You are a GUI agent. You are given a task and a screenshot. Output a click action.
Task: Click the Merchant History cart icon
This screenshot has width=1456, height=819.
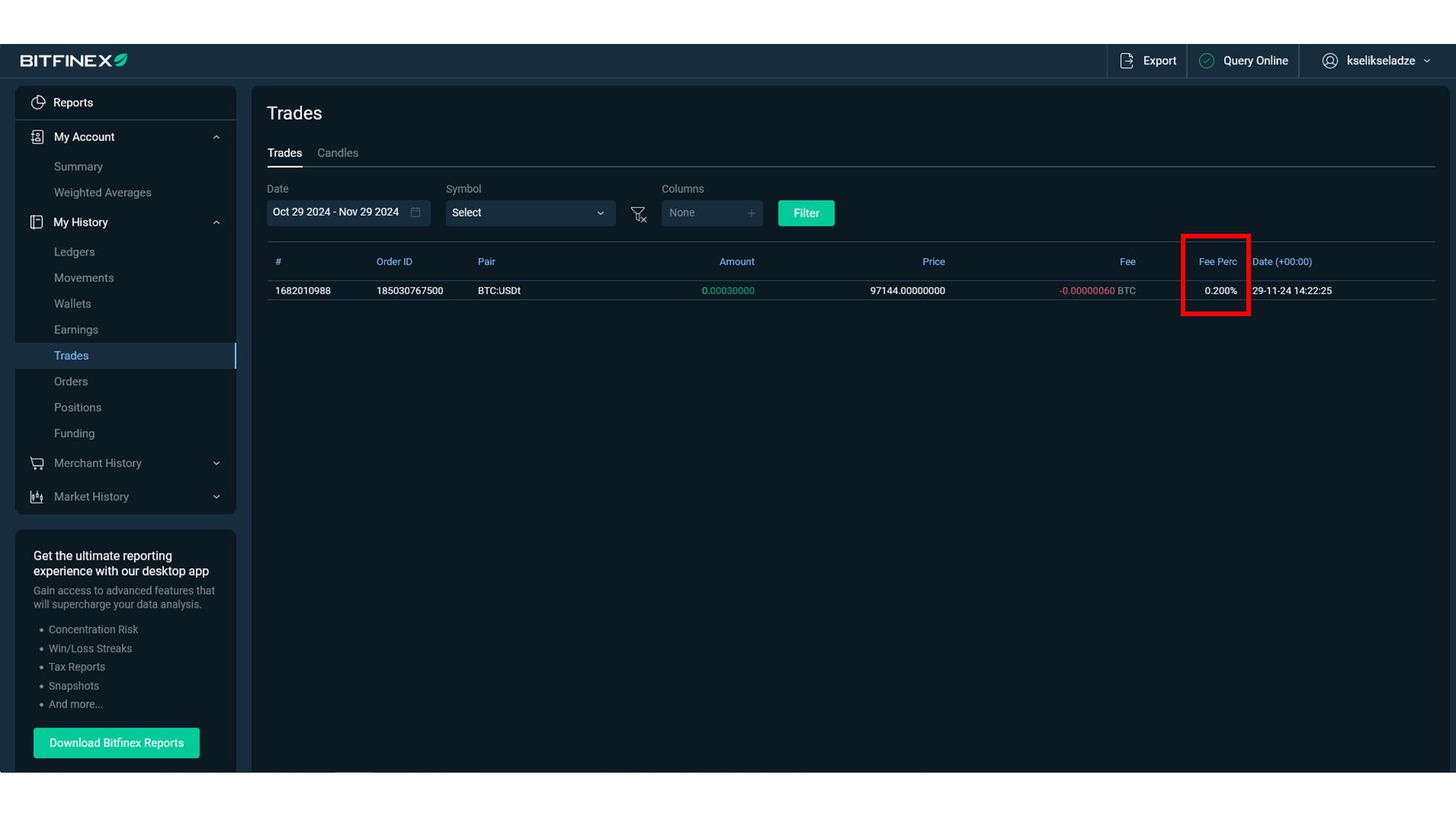point(36,463)
